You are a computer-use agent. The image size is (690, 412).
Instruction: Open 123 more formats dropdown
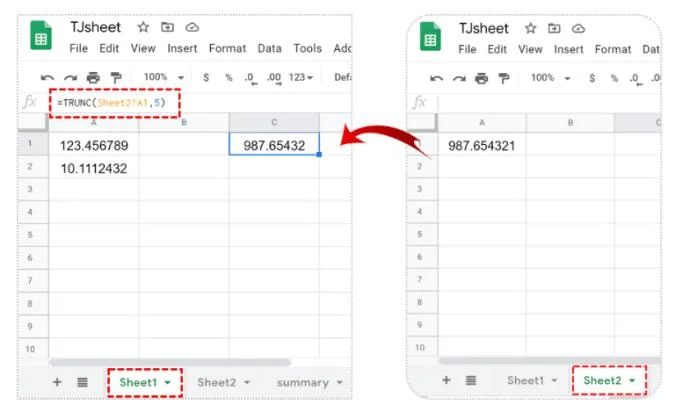301,77
